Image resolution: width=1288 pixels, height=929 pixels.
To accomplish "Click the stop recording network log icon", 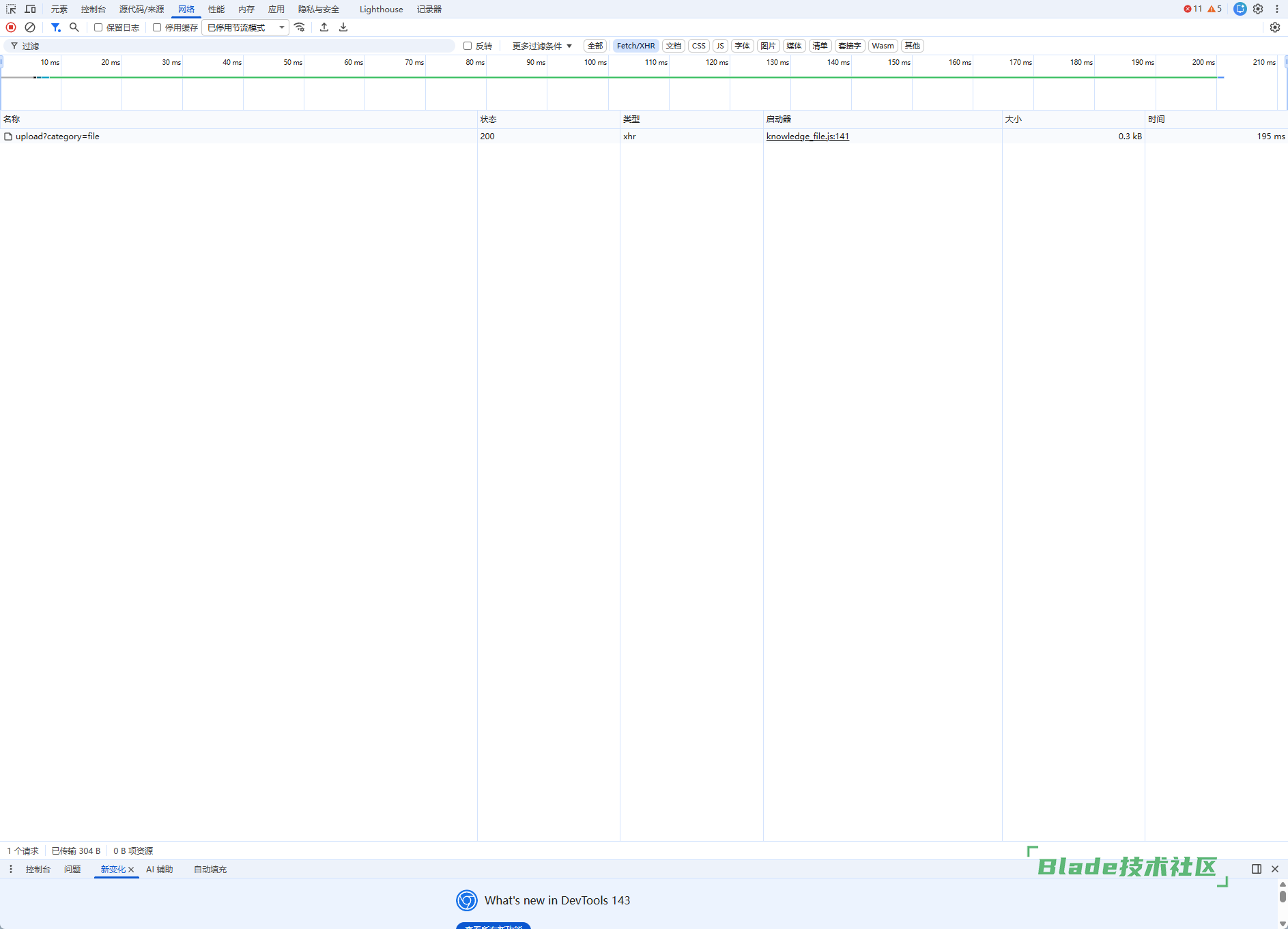I will pyautogui.click(x=11, y=27).
